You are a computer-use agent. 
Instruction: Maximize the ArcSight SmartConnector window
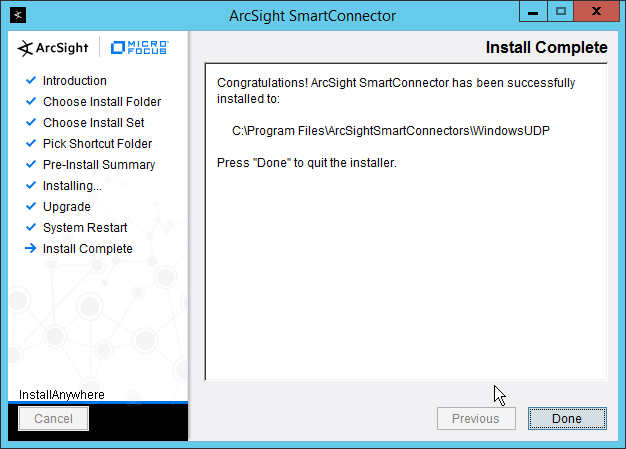tap(561, 14)
